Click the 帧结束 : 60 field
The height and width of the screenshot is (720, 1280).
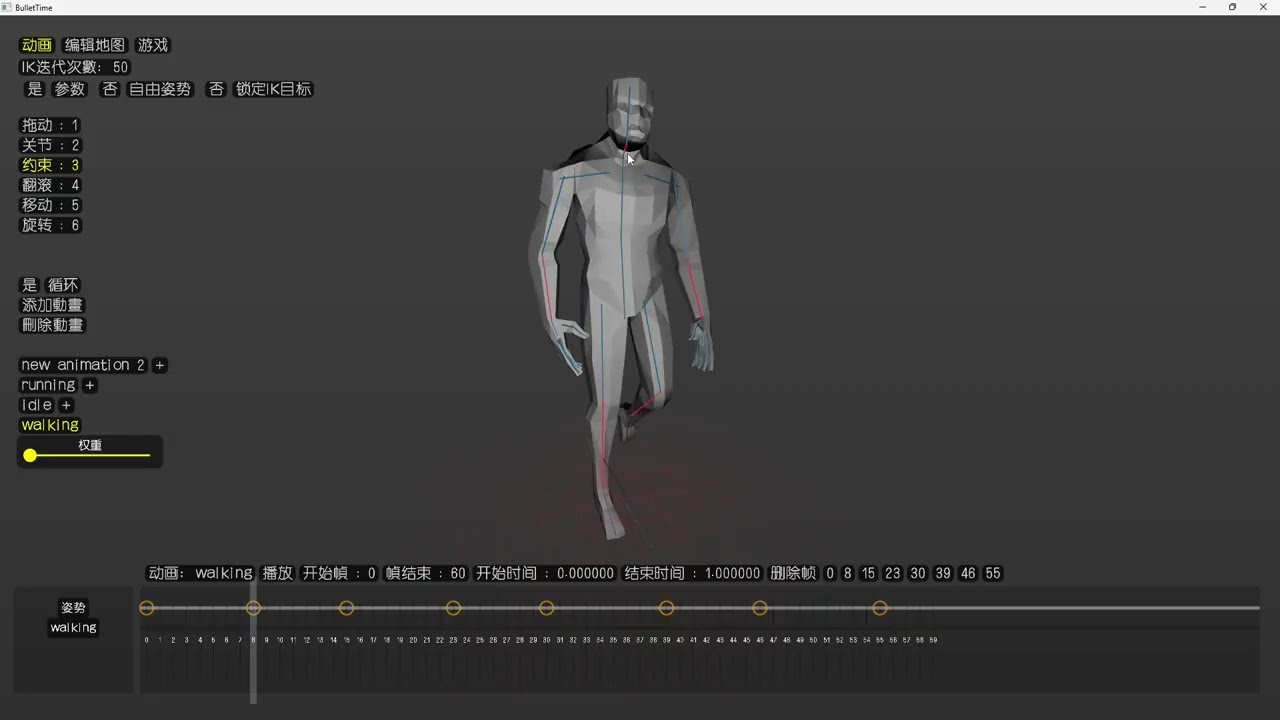click(426, 573)
